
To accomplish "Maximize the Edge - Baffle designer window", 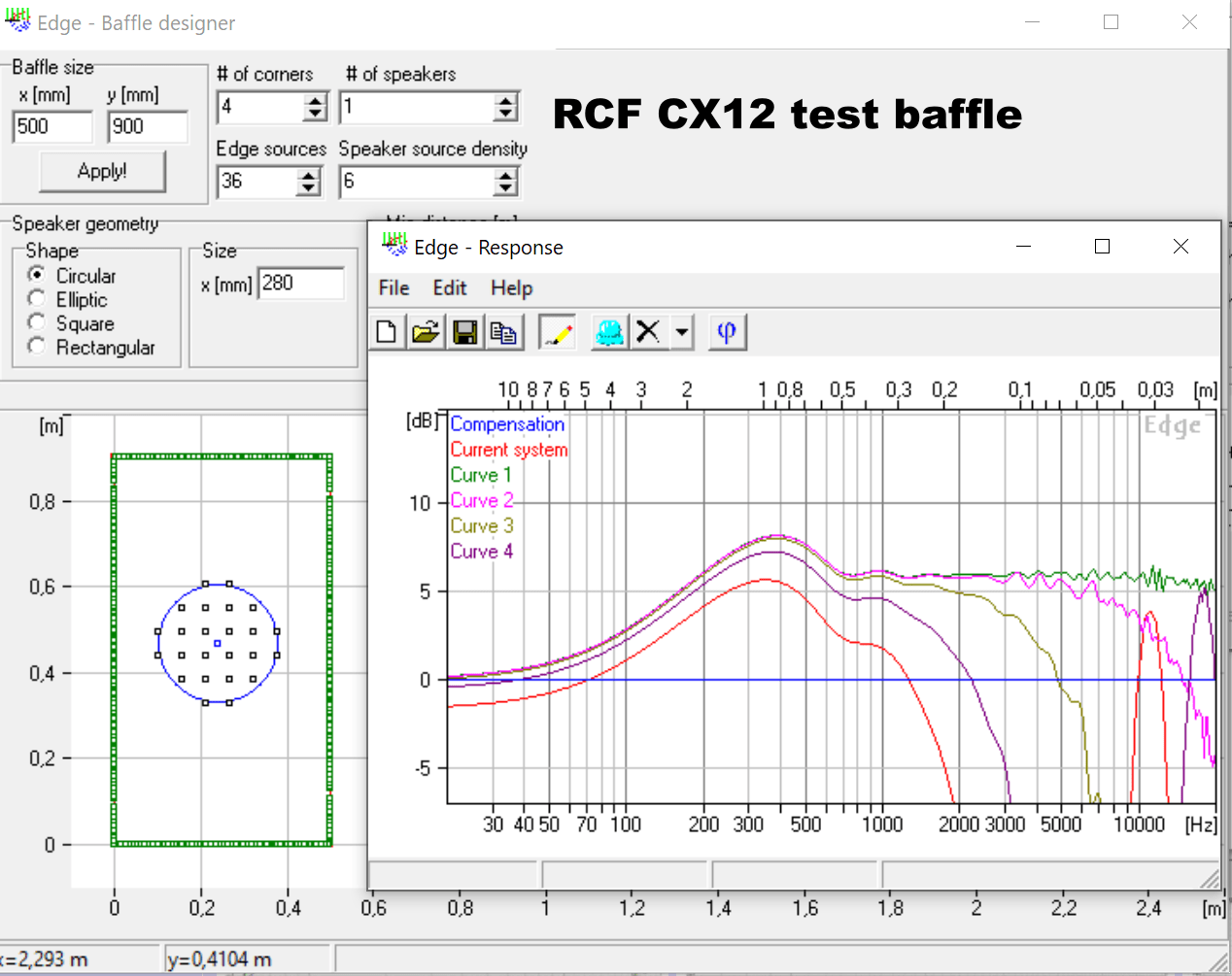I will (x=1111, y=21).
